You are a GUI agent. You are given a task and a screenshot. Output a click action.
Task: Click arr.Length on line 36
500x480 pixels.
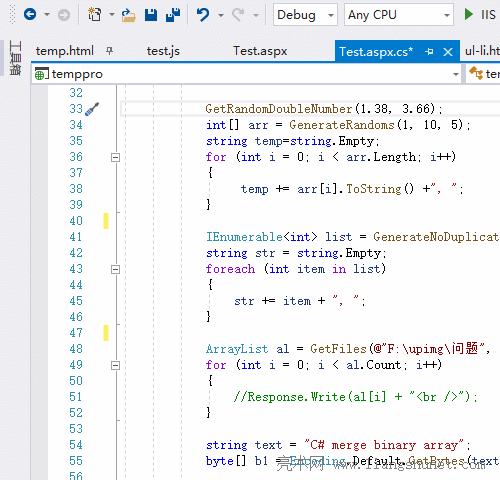point(381,157)
